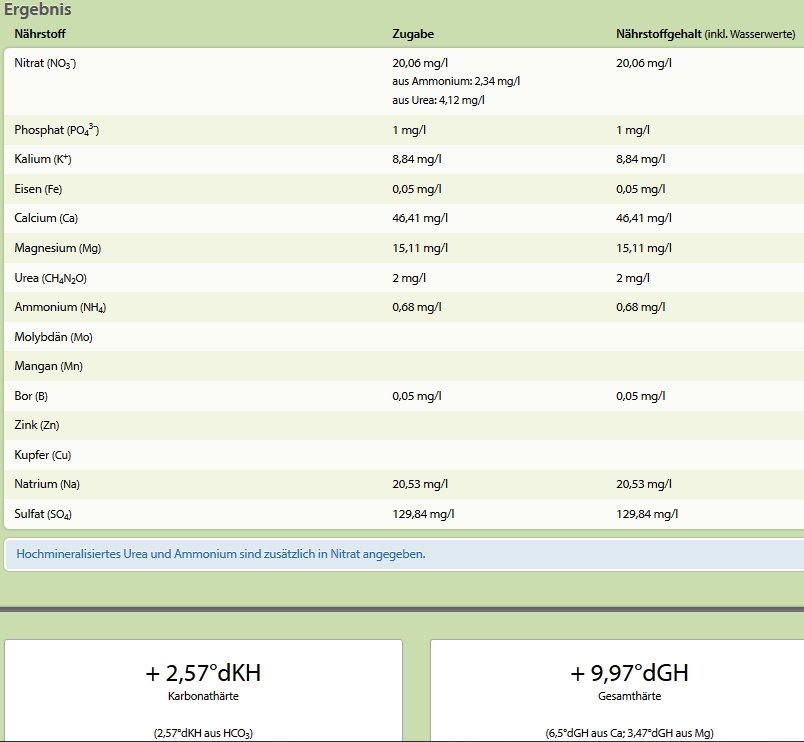Screen dimensions: 804x742
Task: Select Magnesium Nährstoffgehalt value '15,11 mg/l'
Action: [644, 248]
